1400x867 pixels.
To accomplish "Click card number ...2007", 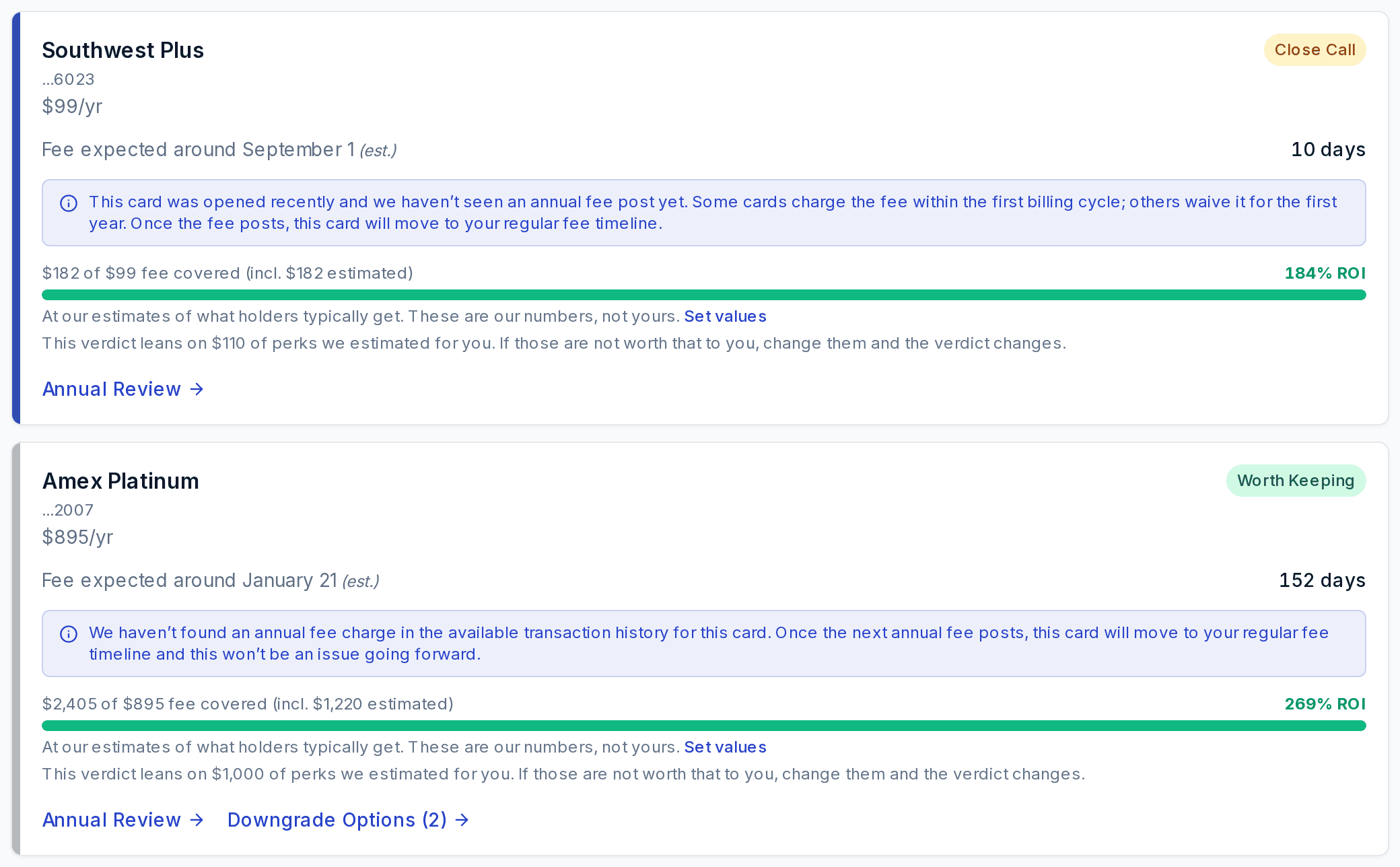I will (67, 510).
